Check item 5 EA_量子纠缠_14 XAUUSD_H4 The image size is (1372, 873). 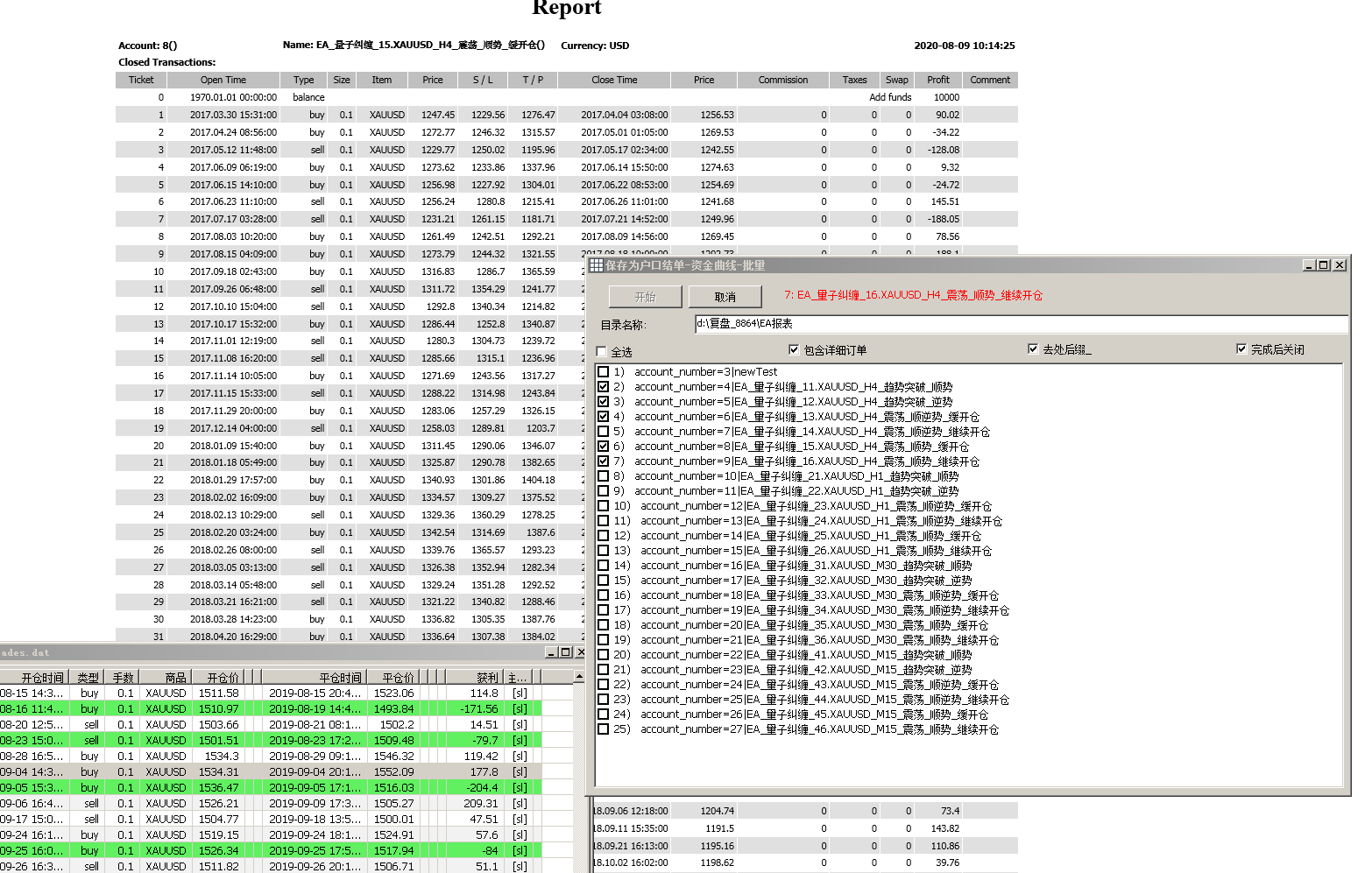tap(604, 432)
